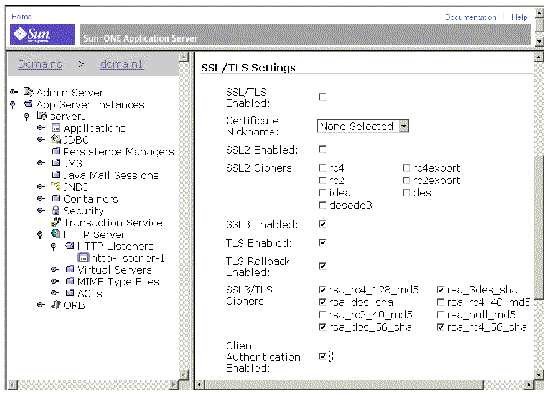
Task: Uncheck the TLS Enabled checkbox
Action: pos(322,243)
